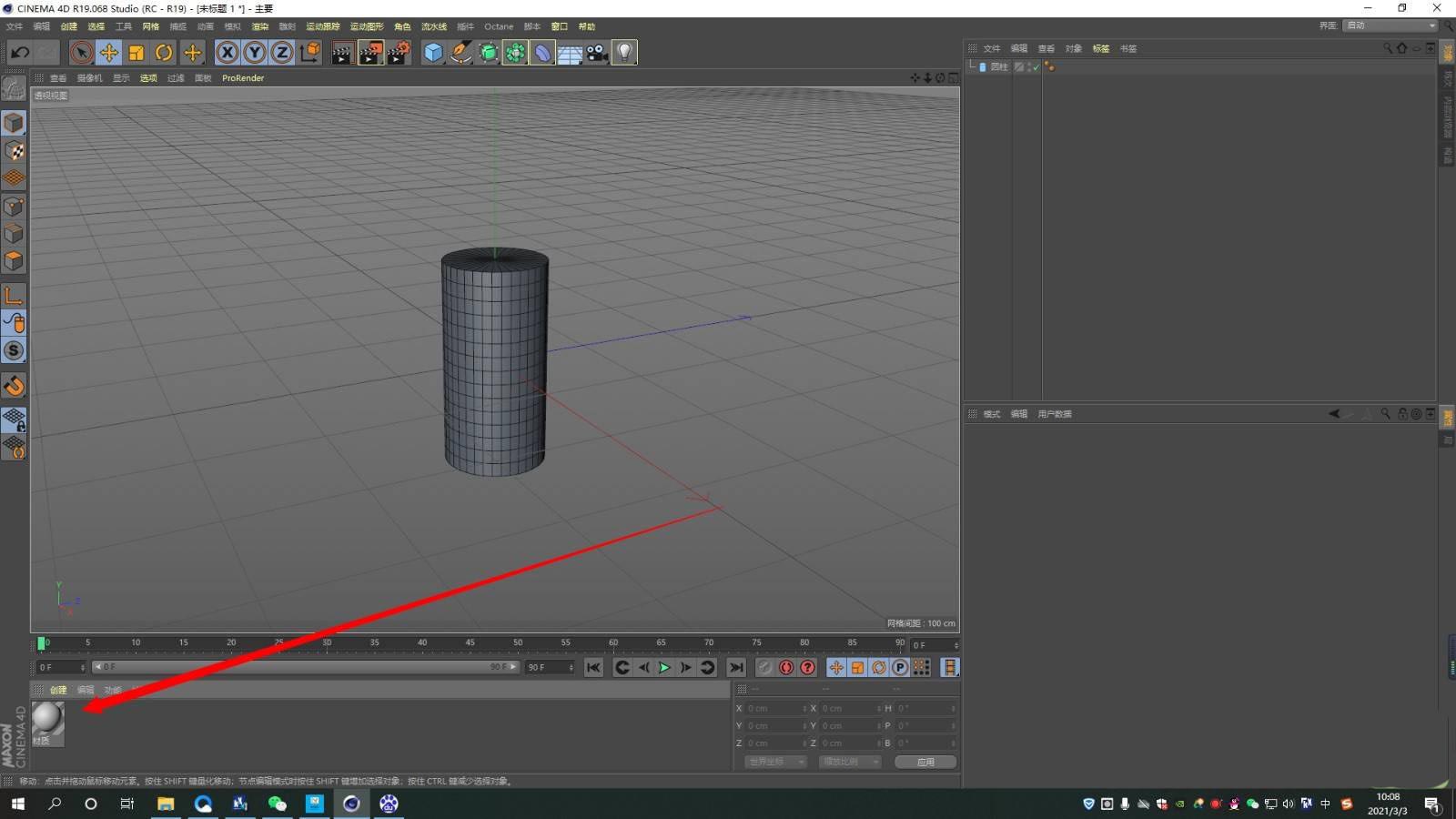
Task: Select the cube primitive icon
Action: coord(433,52)
